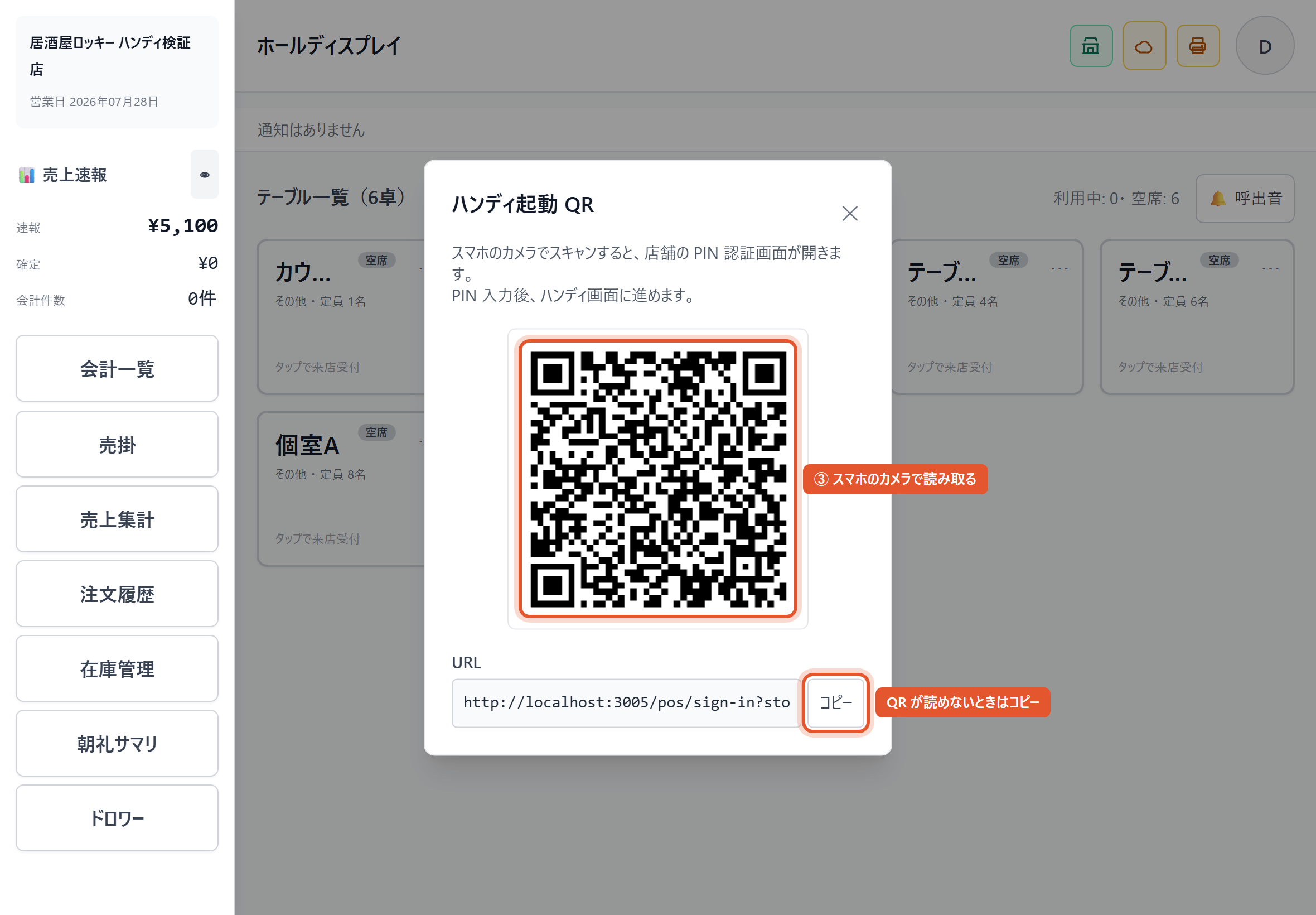
Task: Open 朝礼サマリ from the sidebar
Action: [x=117, y=744]
